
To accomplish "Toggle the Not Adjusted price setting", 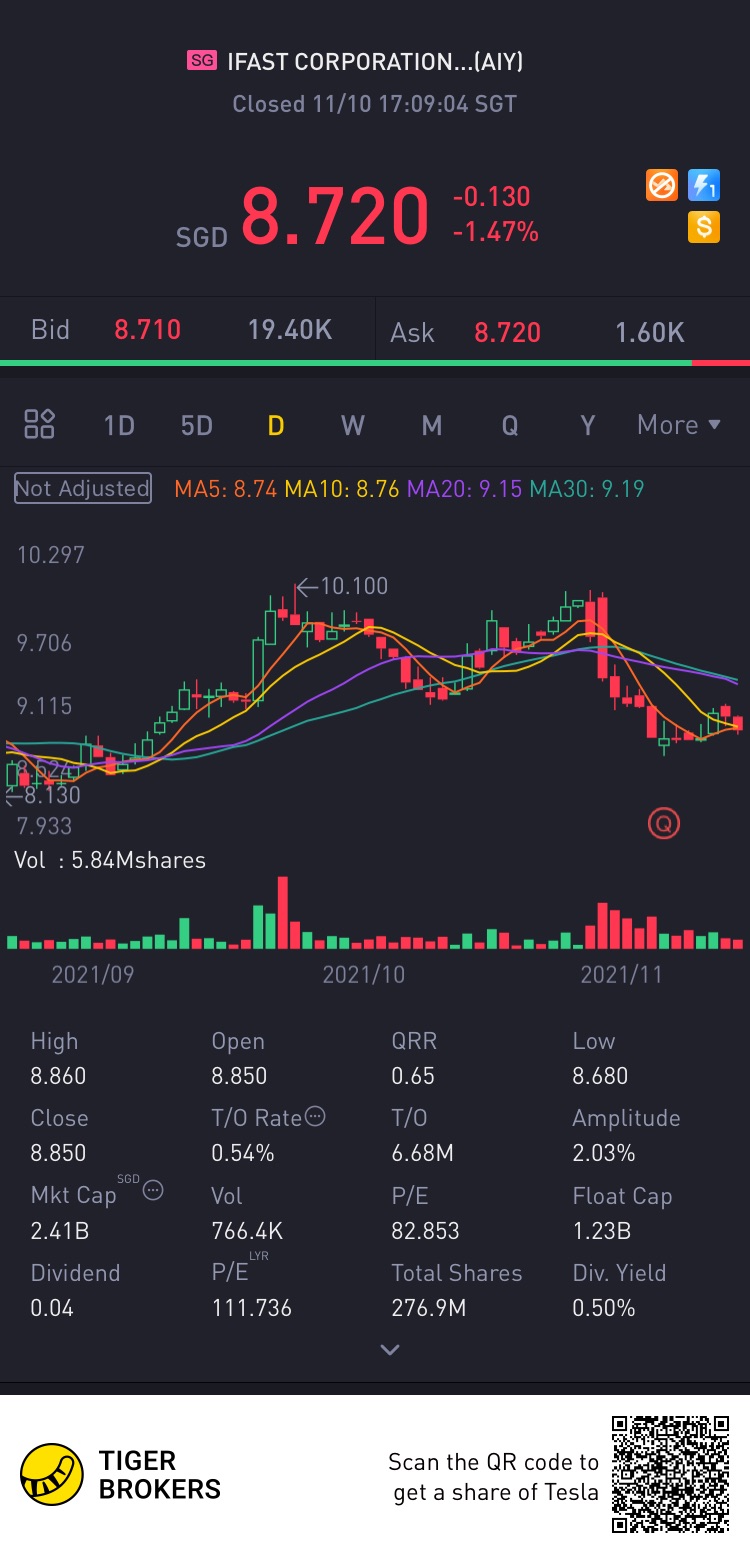I will [x=83, y=488].
